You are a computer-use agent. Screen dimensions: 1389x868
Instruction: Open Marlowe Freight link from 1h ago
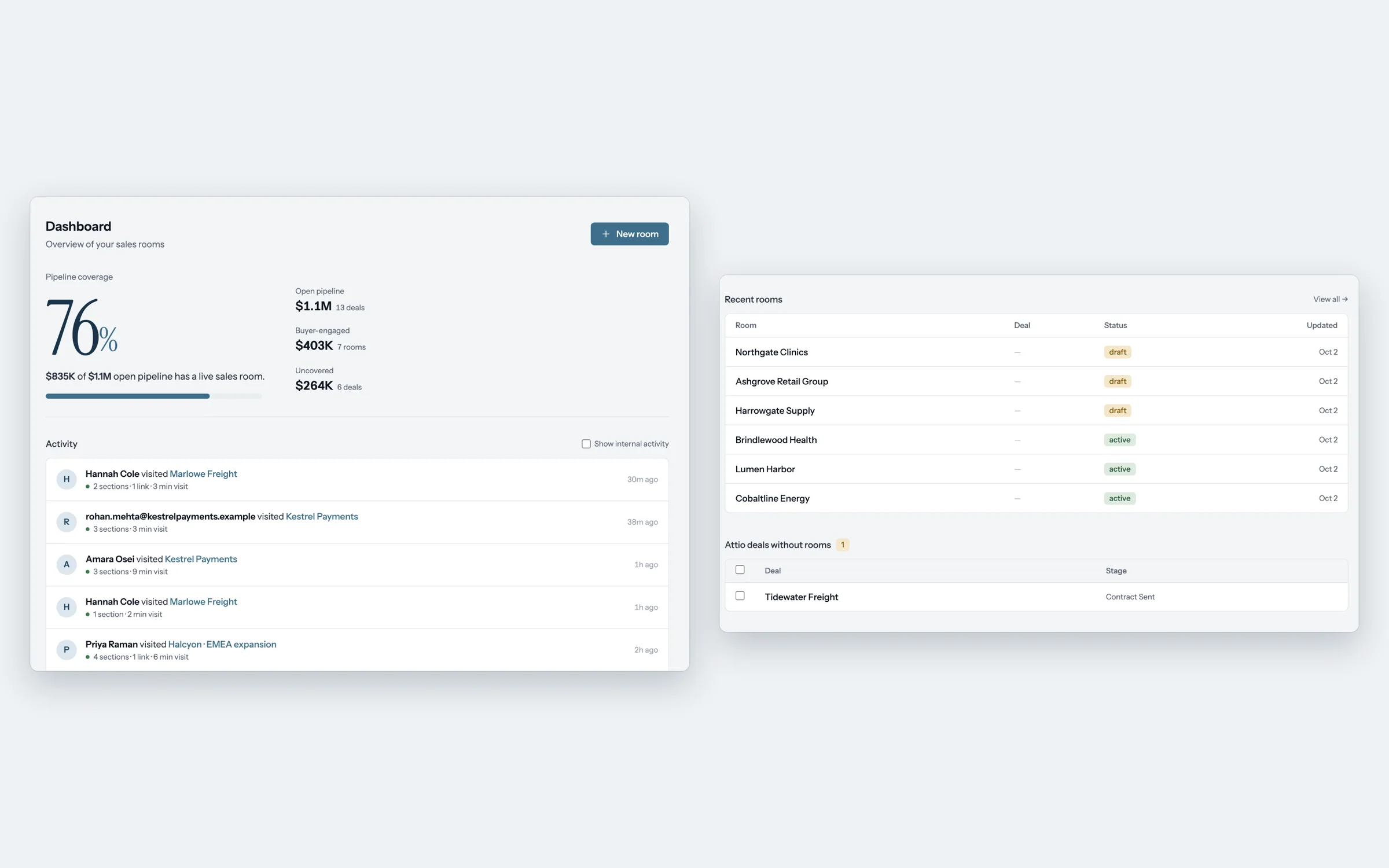click(x=203, y=602)
